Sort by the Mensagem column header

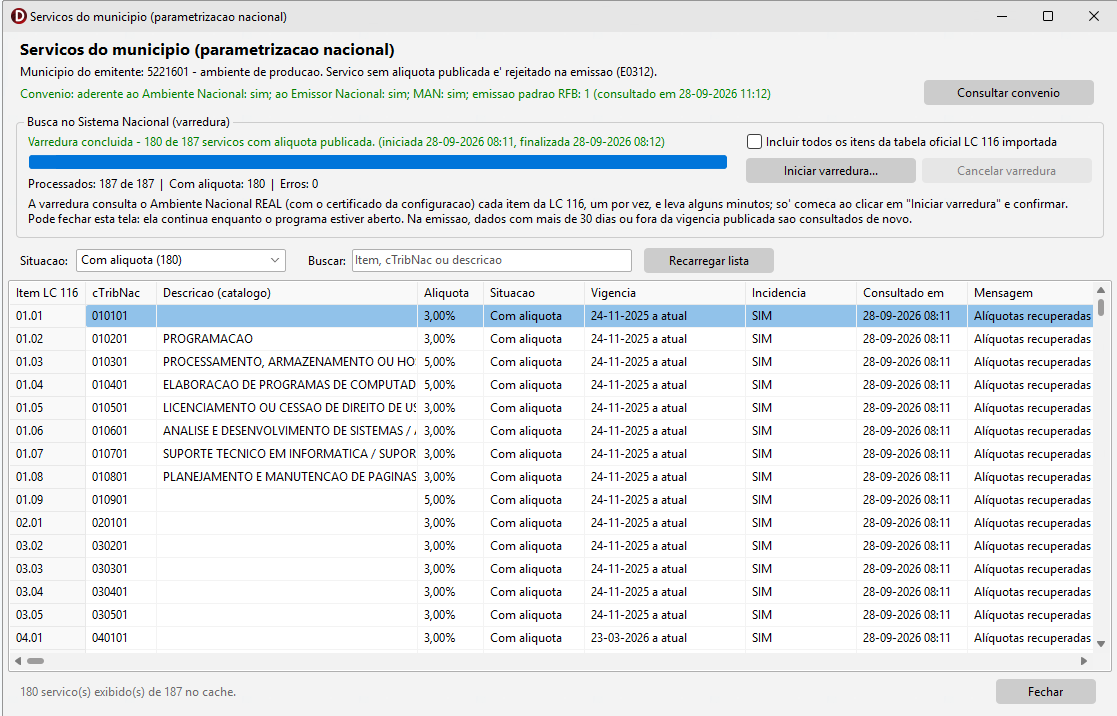pyautogui.click(x=1030, y=293)
